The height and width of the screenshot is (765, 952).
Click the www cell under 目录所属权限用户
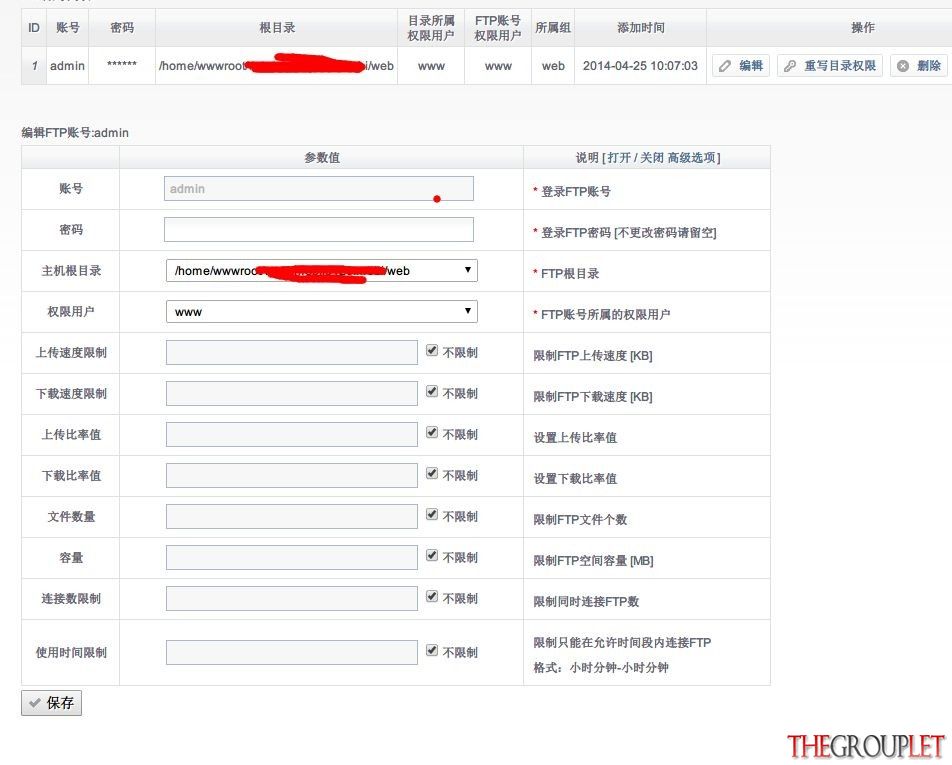(x=431, y=66)
